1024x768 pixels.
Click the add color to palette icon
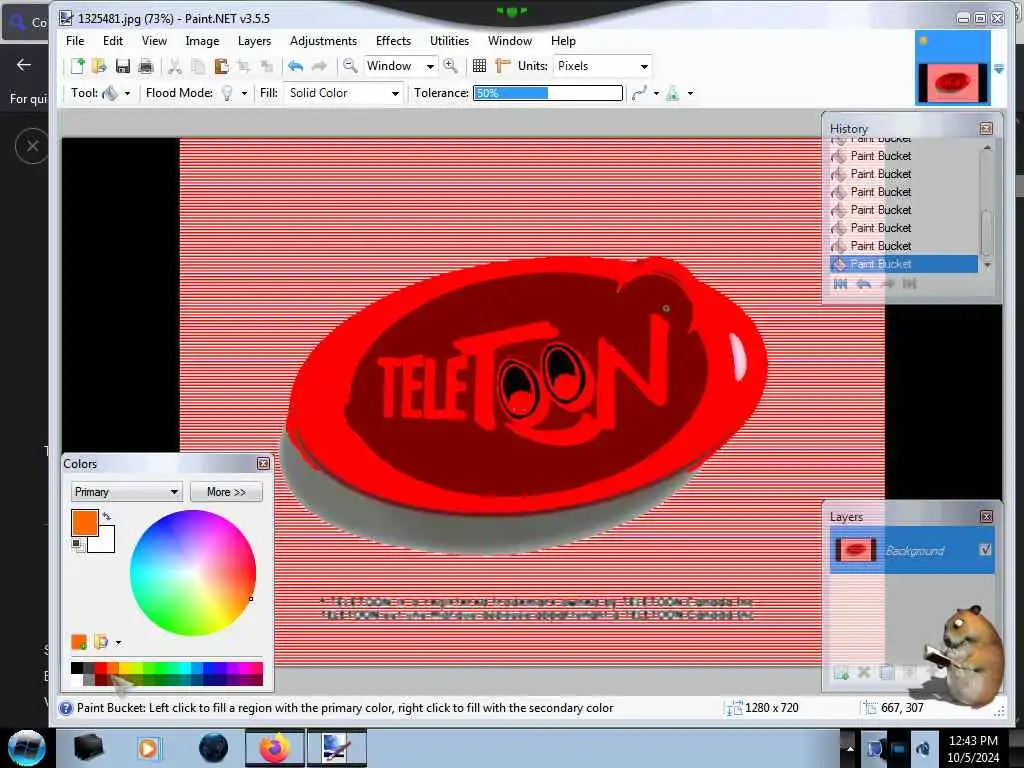point(79,642)
